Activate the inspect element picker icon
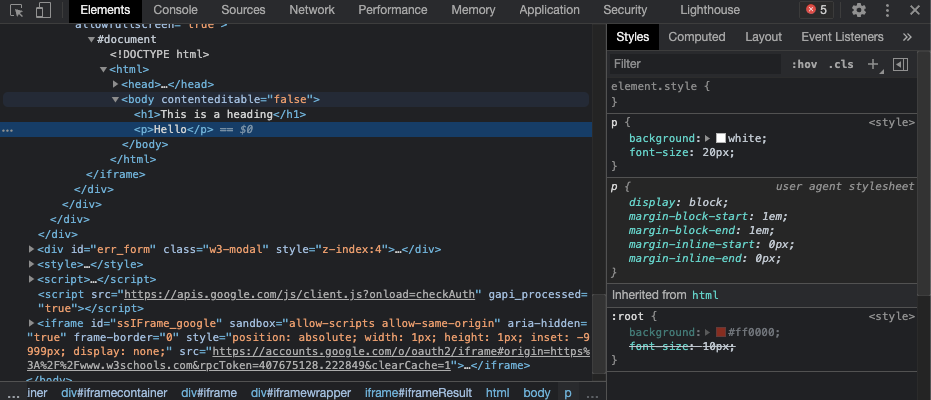Screen dimensions: 931x400 tap(17, 10)
